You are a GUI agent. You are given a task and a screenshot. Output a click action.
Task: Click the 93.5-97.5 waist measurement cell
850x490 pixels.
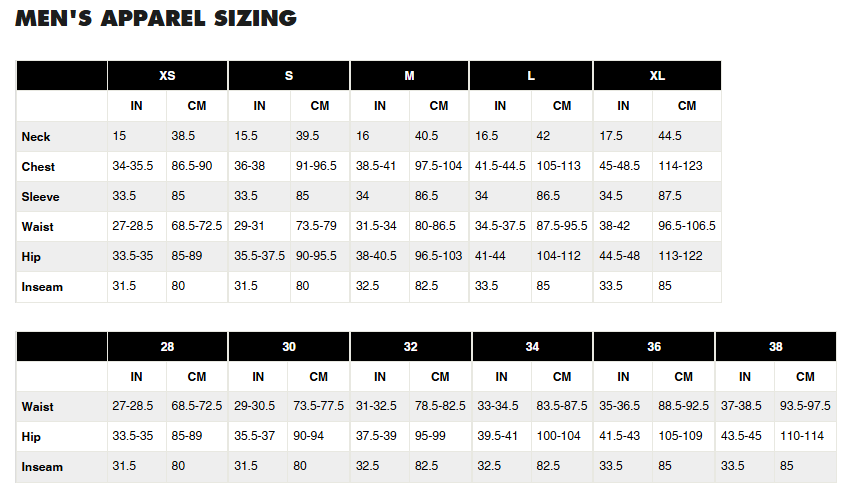pos(805,407)
